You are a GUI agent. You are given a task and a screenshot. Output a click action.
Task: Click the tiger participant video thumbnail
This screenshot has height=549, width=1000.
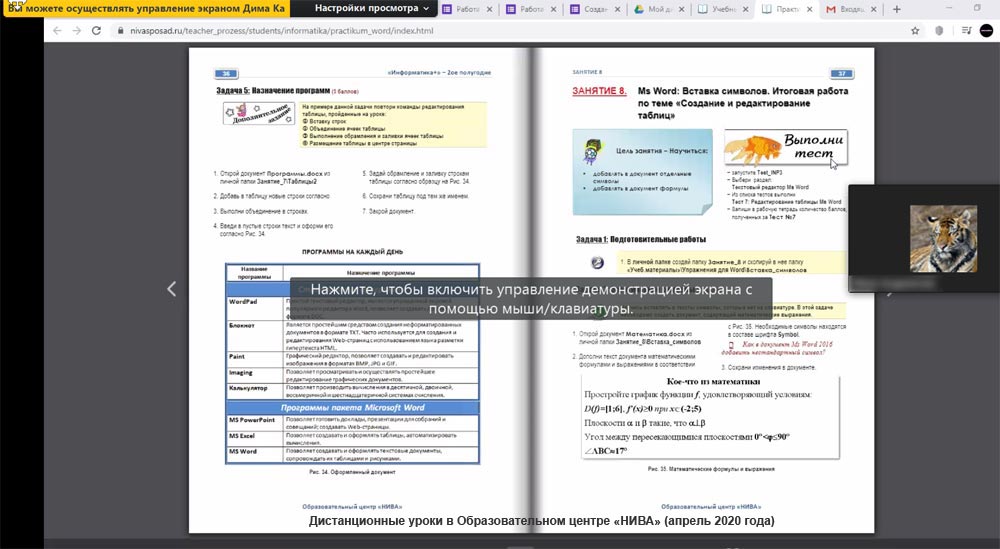943,238
